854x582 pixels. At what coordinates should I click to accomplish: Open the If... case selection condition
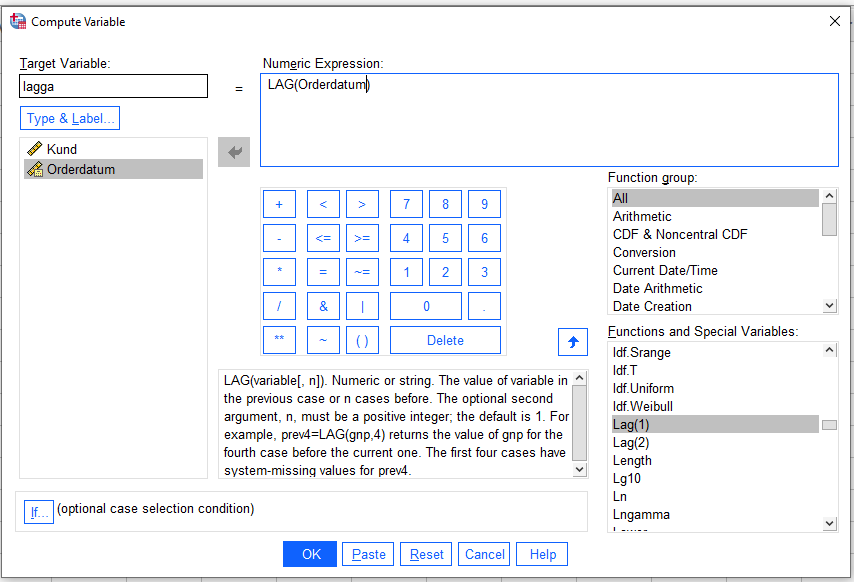[39, 512]
